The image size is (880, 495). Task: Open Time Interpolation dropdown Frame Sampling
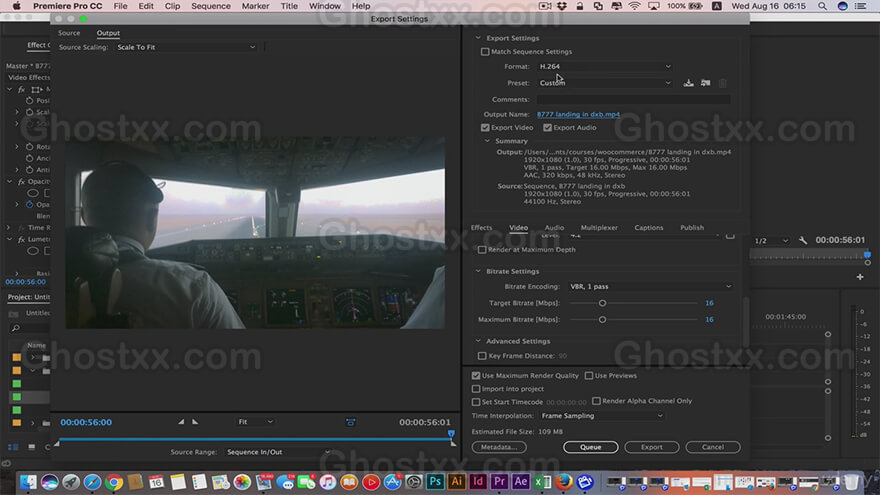point(602,416)
